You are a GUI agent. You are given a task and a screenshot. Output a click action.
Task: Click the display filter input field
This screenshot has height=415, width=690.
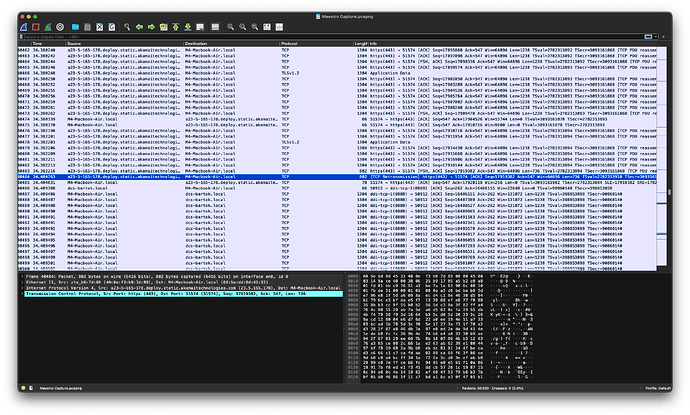tap(334, 37)
